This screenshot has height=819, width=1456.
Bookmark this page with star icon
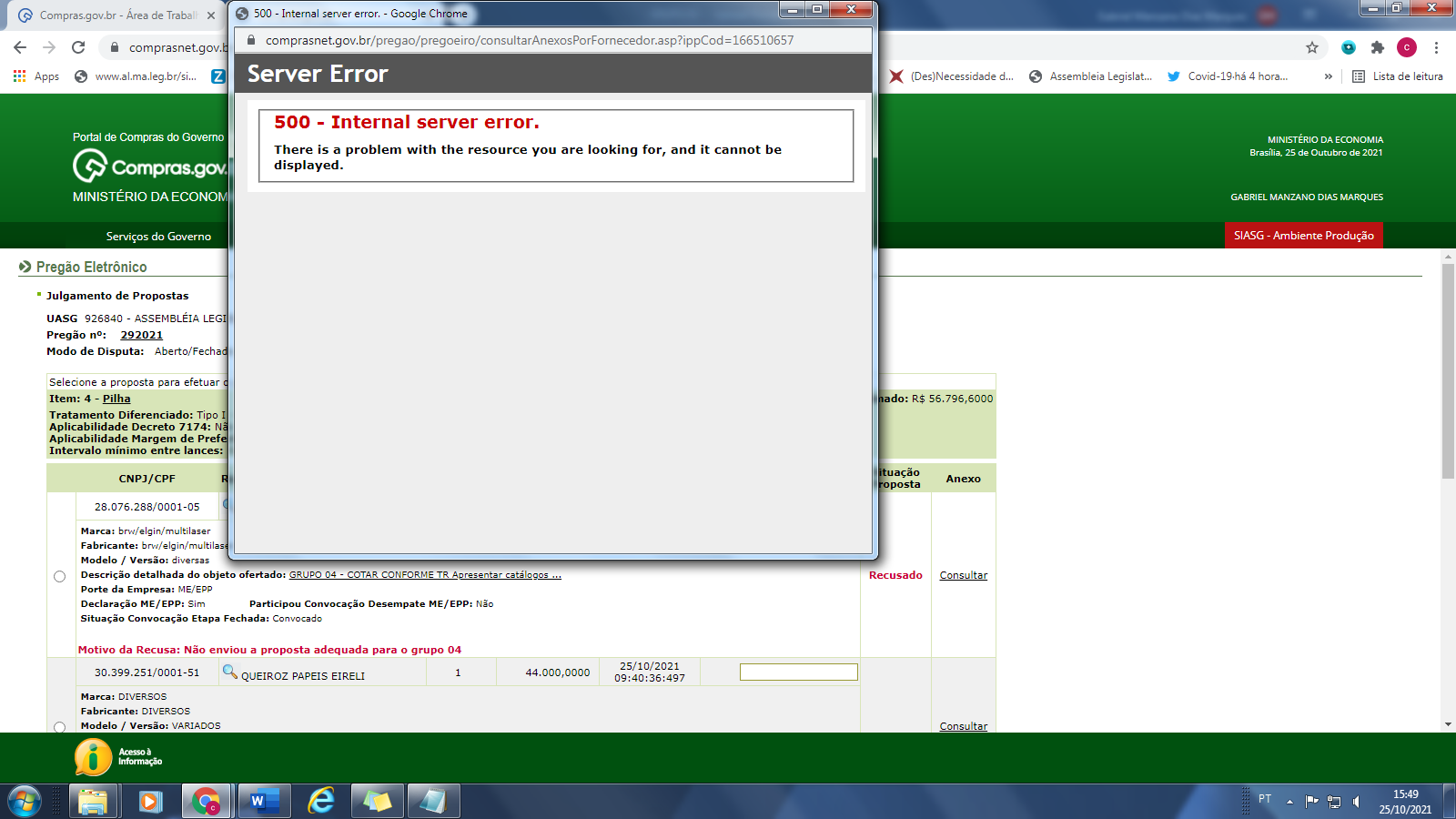coord(1311,47)
